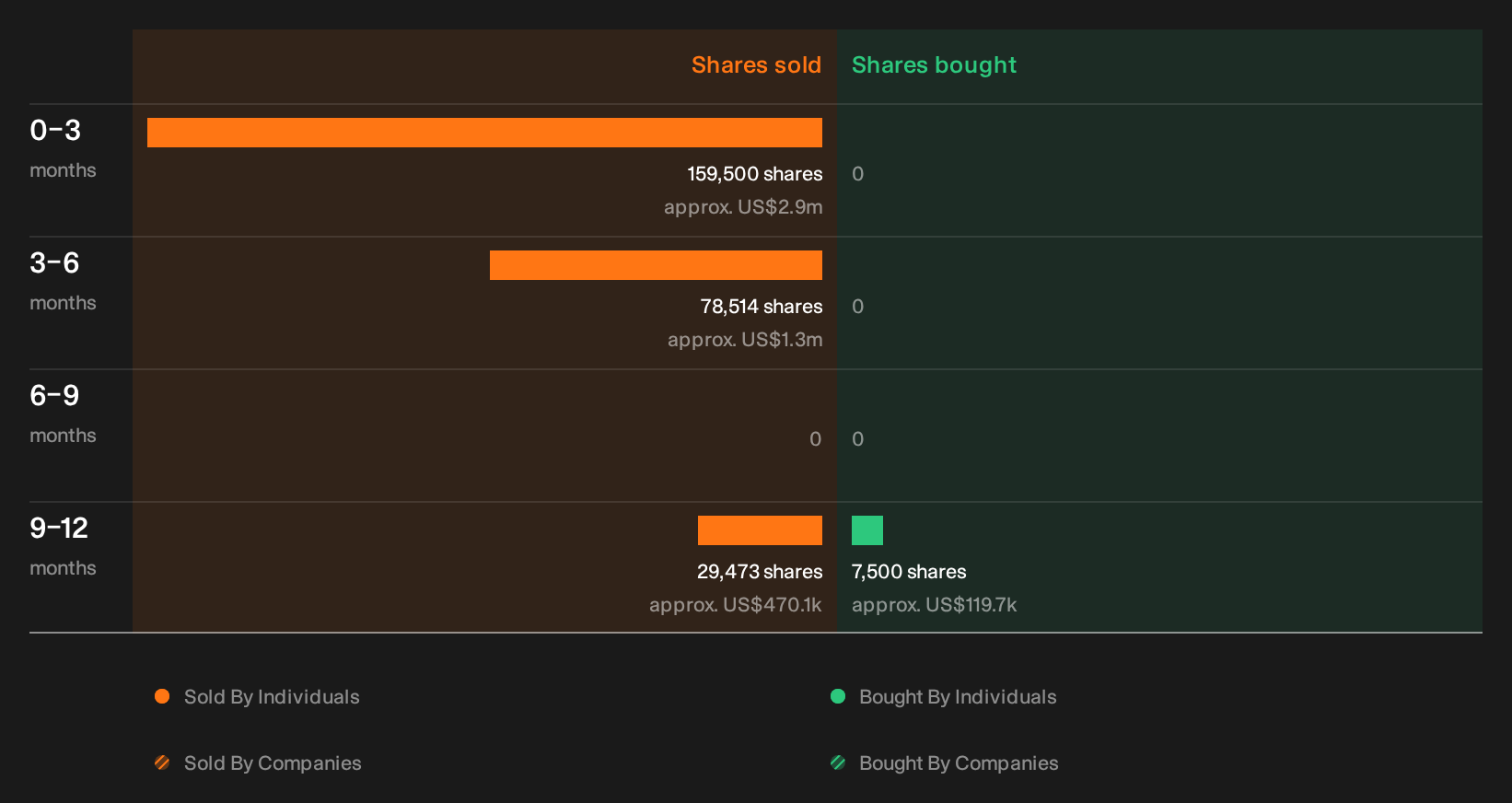Click the 78,514 shares value
Image resolution: width=1512 pixels, height=803 pixels.
(762, 307)
